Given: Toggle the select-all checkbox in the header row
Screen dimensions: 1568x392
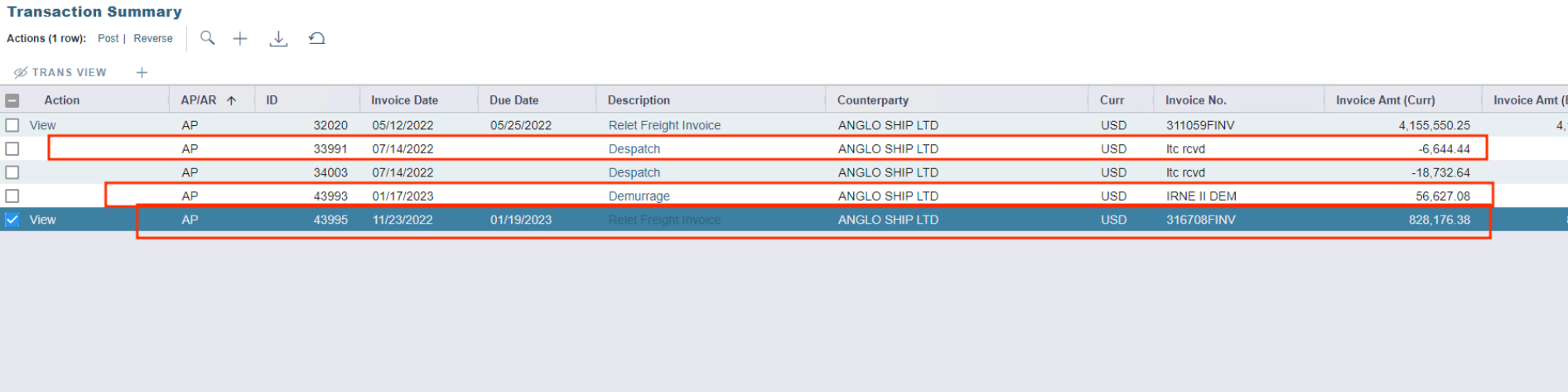Looking at the screenshot, I should pyautogui.click(x=12, y=100).
